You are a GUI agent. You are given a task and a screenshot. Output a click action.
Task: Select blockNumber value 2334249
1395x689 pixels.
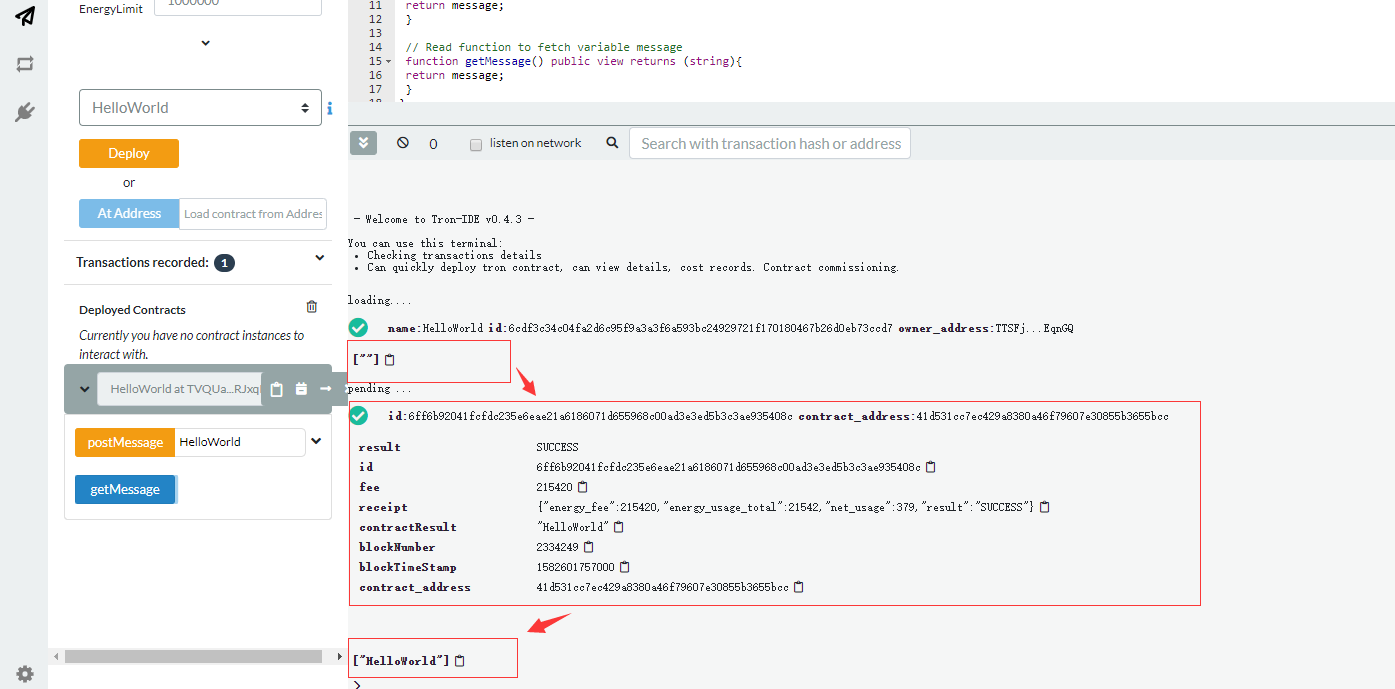557,547
